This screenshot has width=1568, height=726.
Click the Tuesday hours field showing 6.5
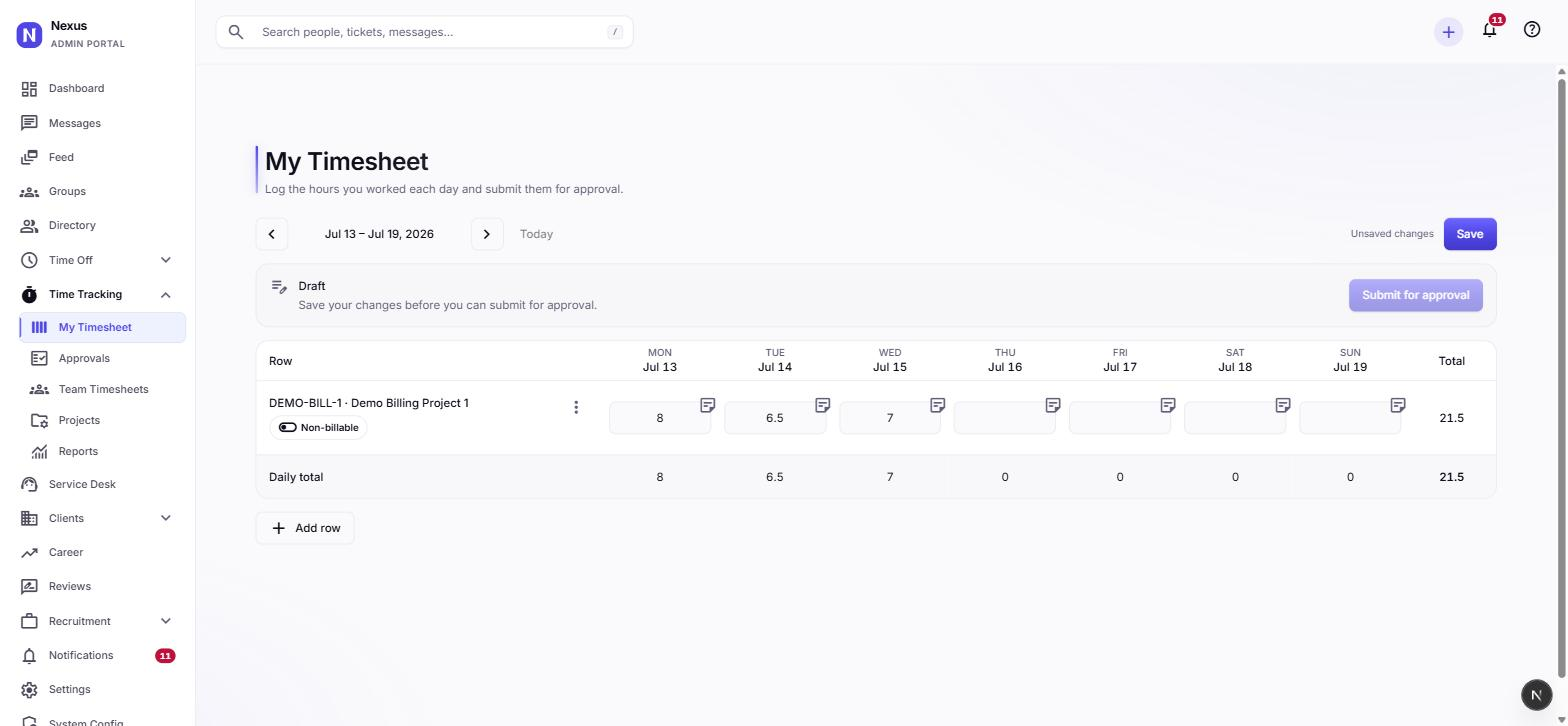[775, 418]
